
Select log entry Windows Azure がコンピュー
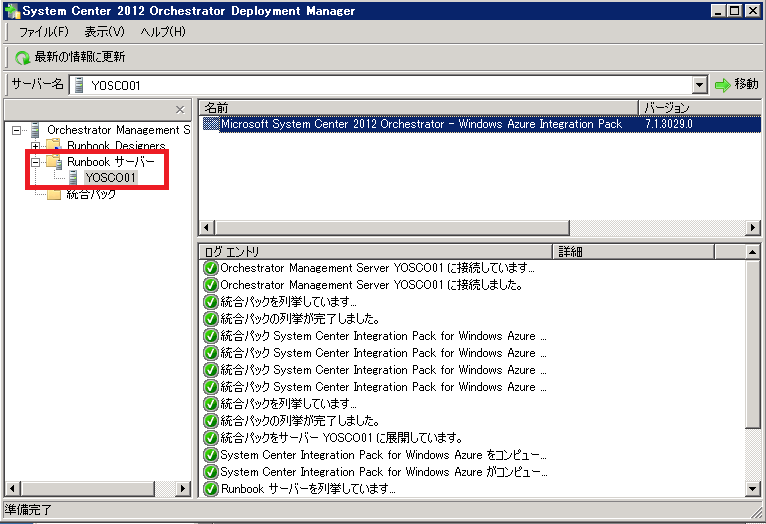coord(383,472)
